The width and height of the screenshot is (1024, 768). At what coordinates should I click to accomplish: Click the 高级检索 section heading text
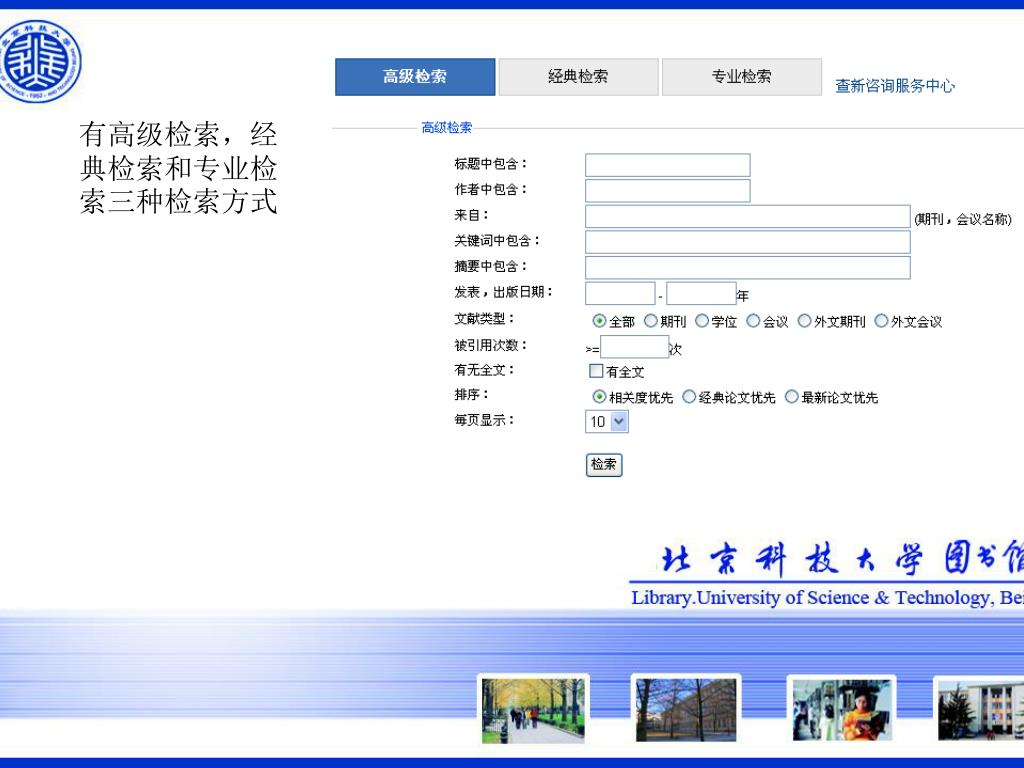tap(446, 127)
